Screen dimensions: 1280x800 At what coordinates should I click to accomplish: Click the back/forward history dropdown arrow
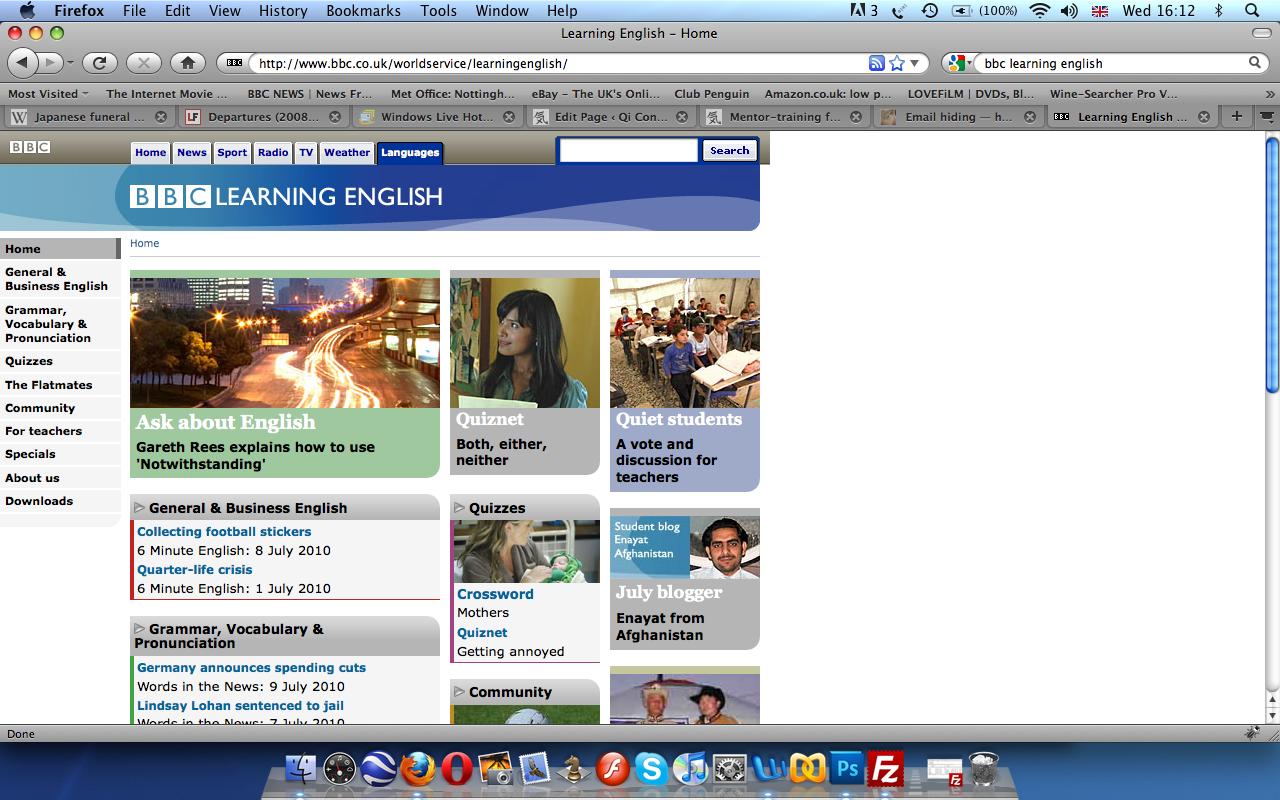coord(70,63)
